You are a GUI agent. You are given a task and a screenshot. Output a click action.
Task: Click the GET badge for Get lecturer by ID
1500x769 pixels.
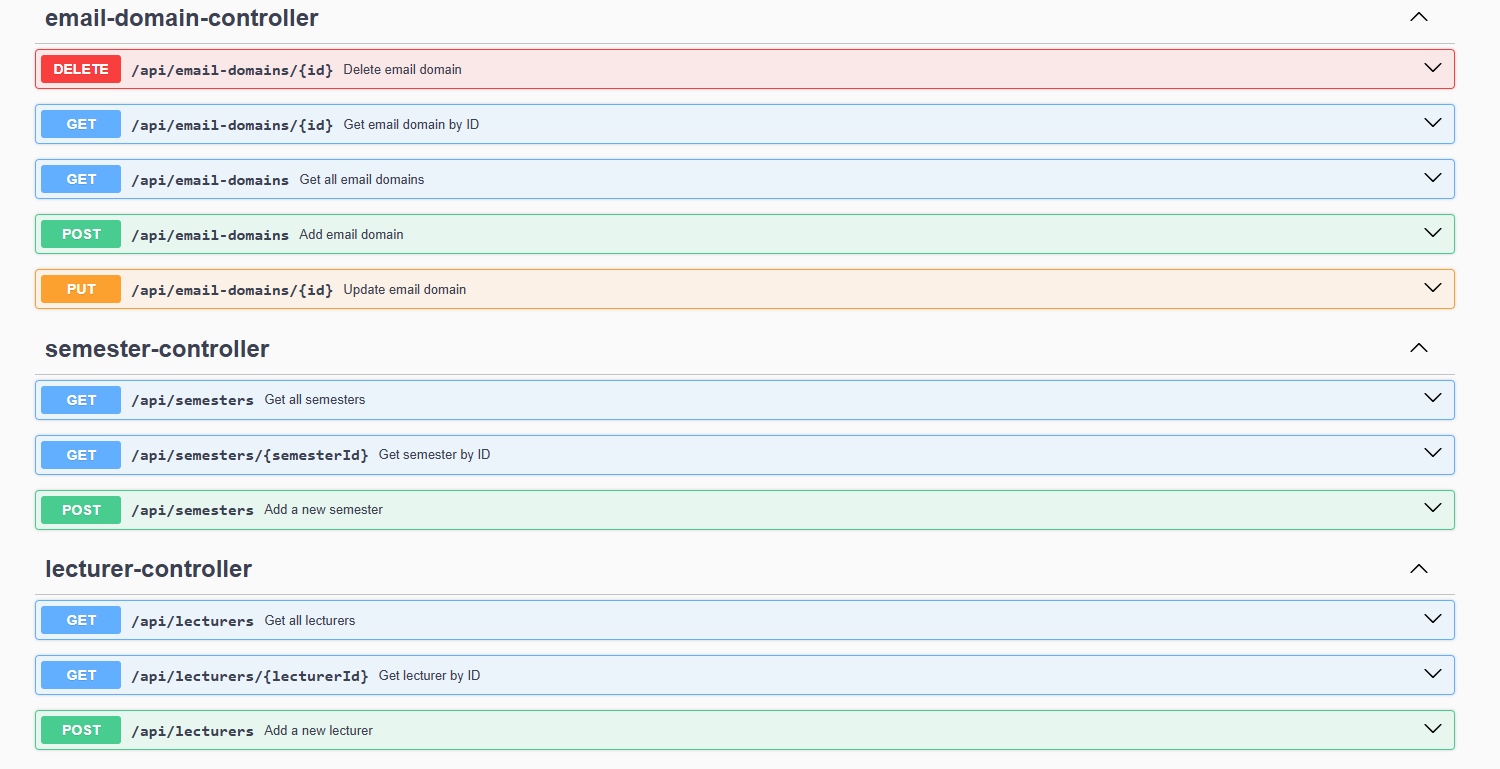coord(81,675)
